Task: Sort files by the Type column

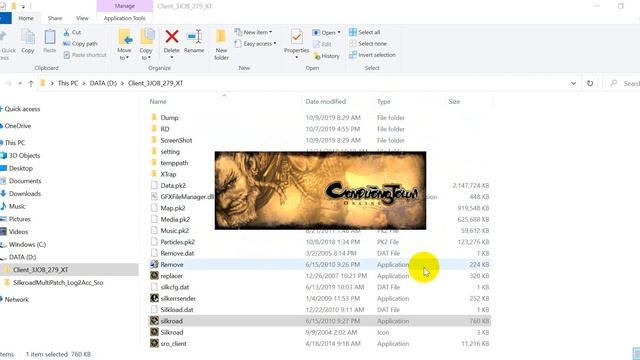Action: 384,102
